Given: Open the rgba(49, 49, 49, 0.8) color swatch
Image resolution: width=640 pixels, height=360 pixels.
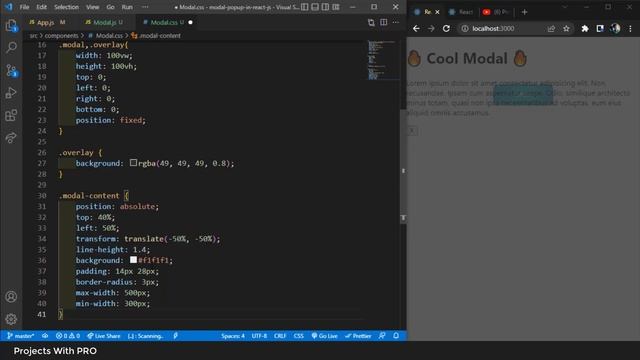Looking at the screenshot, I should click(133, 162).
